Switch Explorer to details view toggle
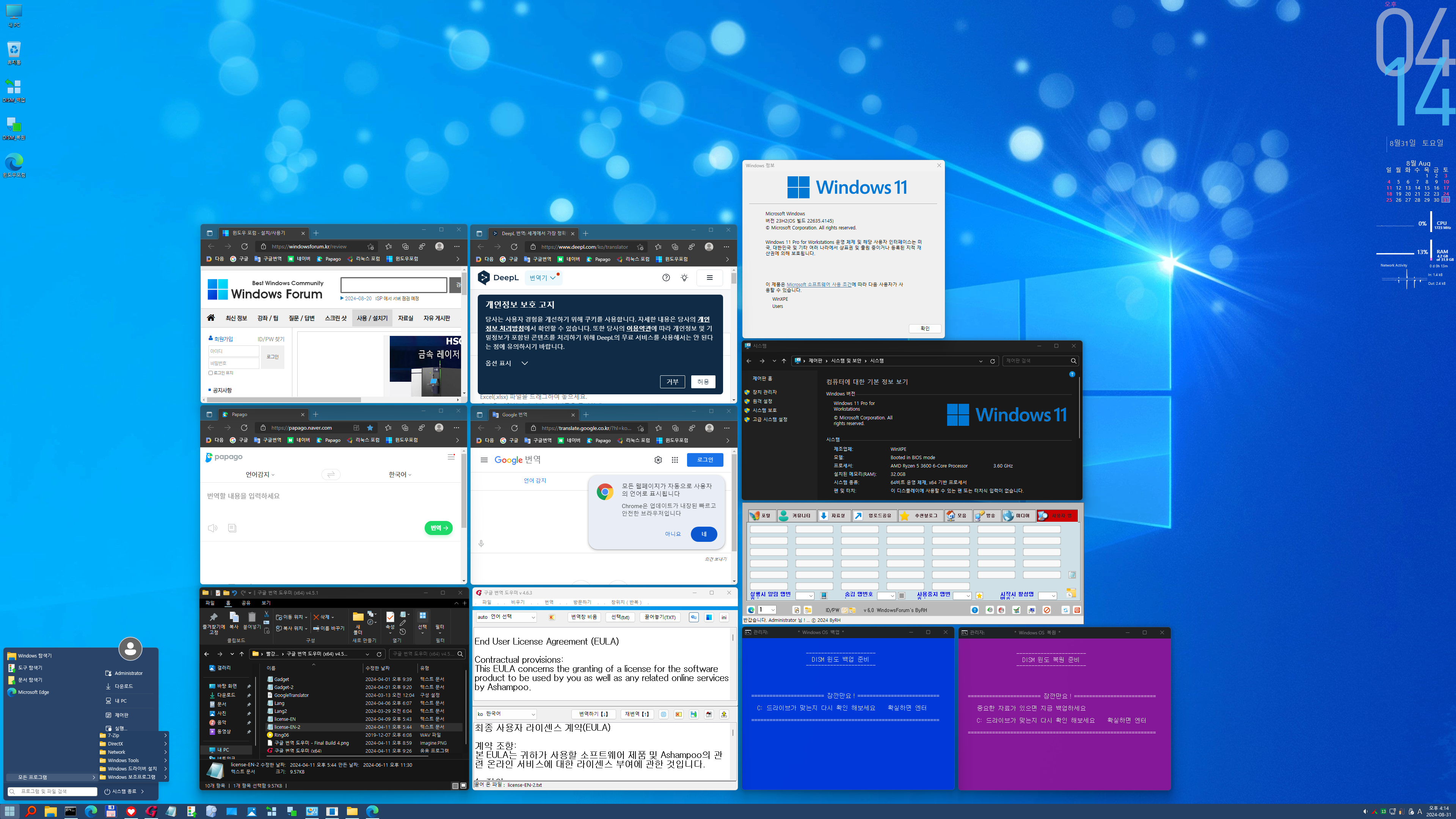 pos(455,786)
